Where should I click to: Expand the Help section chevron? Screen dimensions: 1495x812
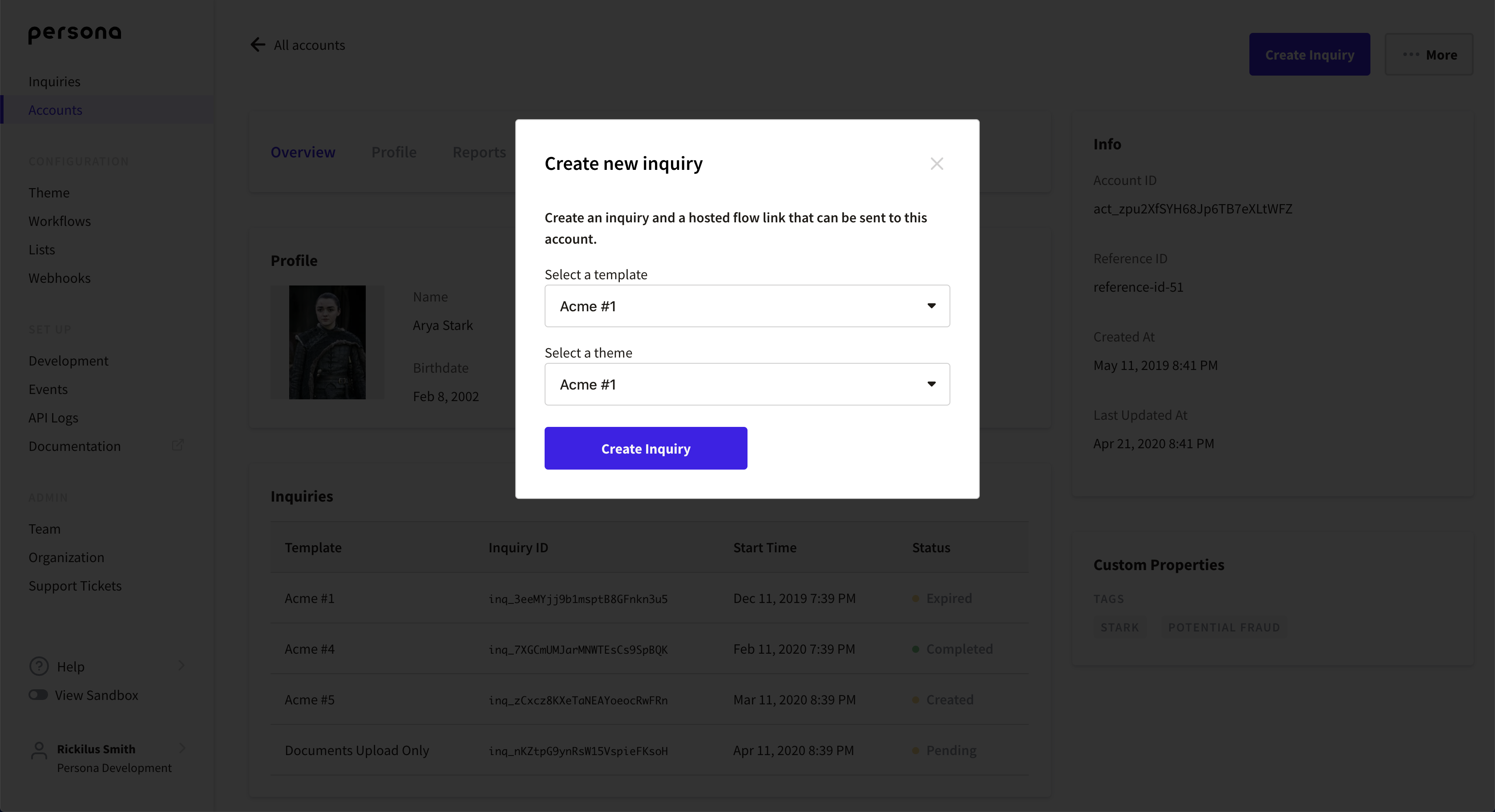pyautogui.click(x=182, y=666)
